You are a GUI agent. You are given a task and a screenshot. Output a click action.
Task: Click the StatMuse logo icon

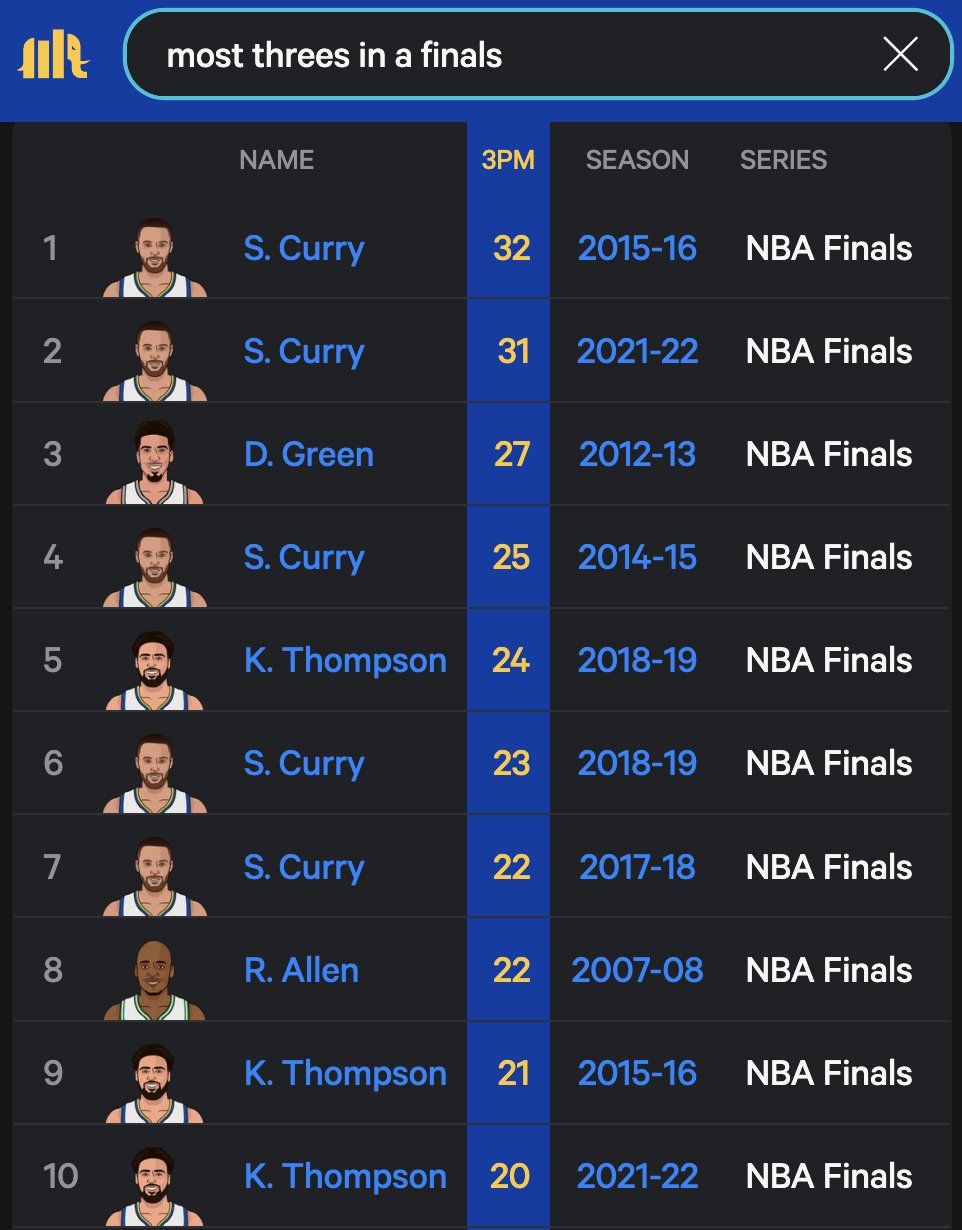coord(54,54)
